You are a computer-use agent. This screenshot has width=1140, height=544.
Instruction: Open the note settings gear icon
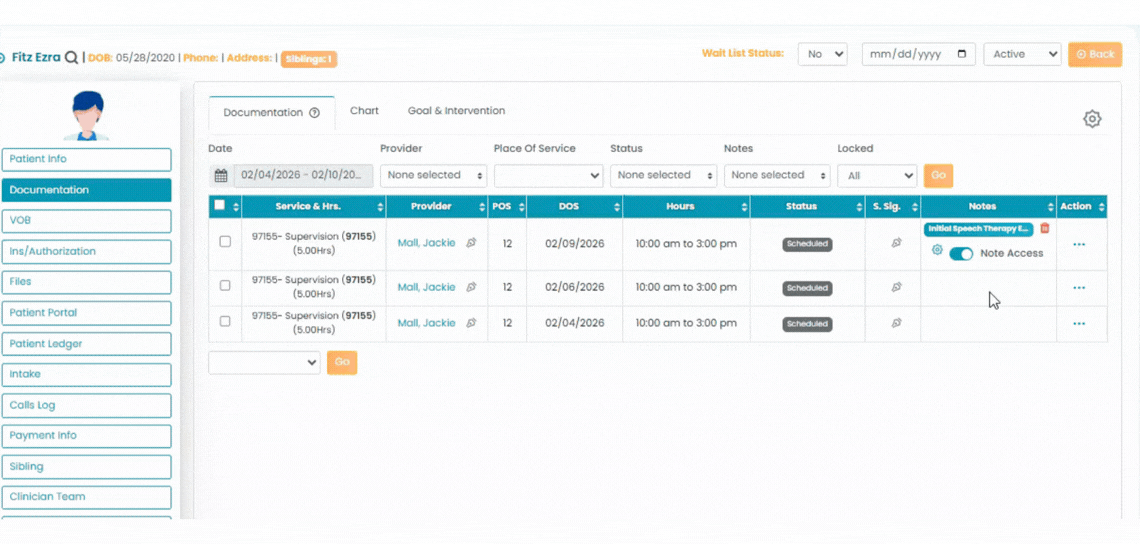[x=937, y=251]
